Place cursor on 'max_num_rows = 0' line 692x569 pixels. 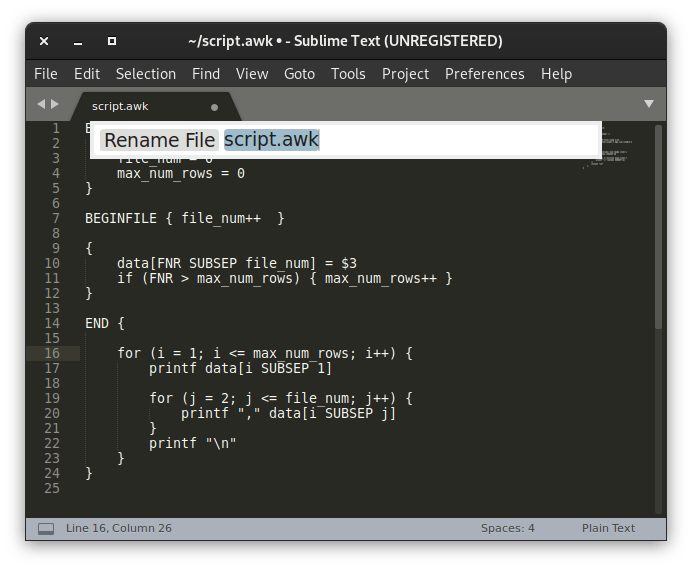[181, 173]
